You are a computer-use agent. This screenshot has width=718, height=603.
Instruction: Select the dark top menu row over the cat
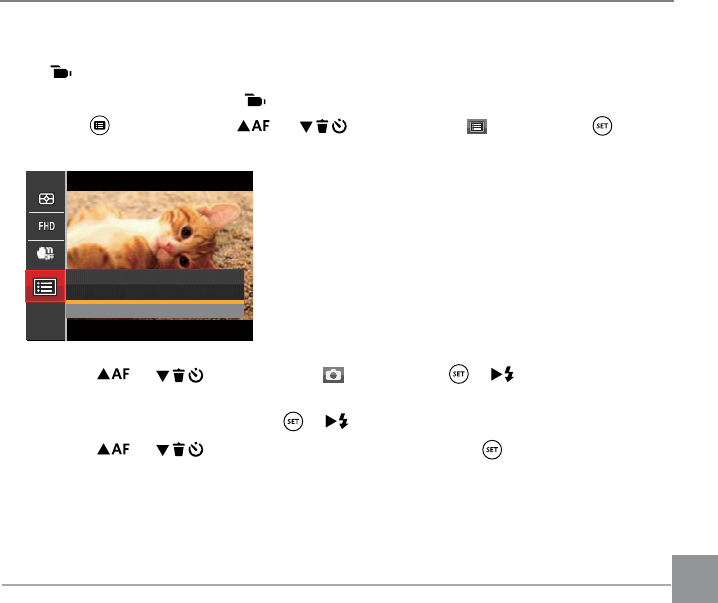coord(155,277)
